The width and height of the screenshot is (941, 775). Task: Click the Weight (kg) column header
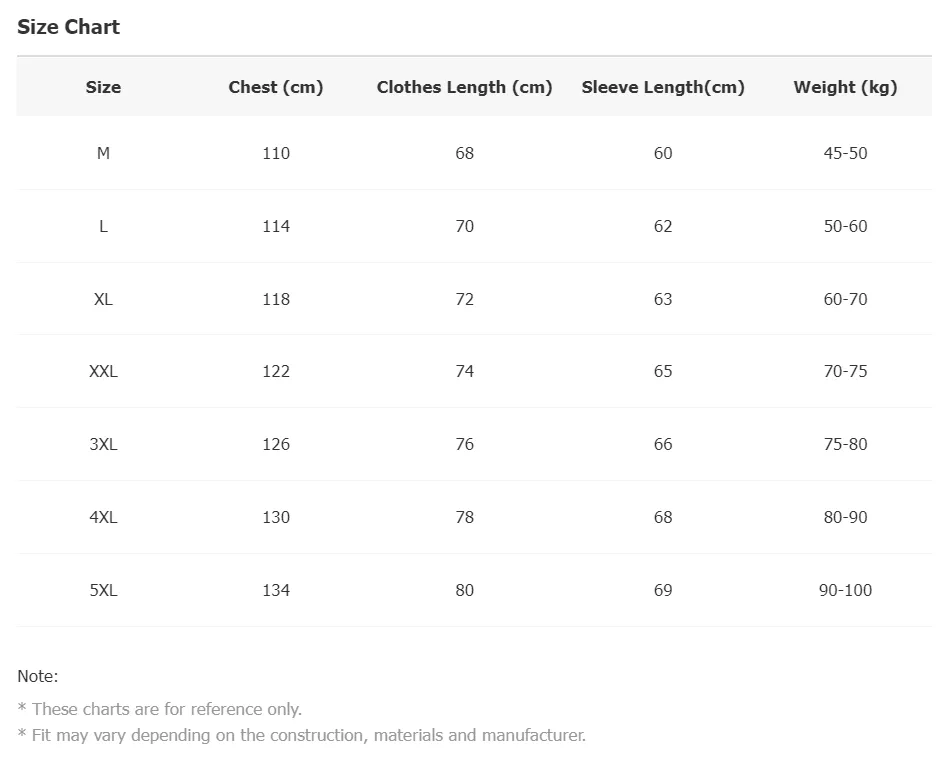846,87
